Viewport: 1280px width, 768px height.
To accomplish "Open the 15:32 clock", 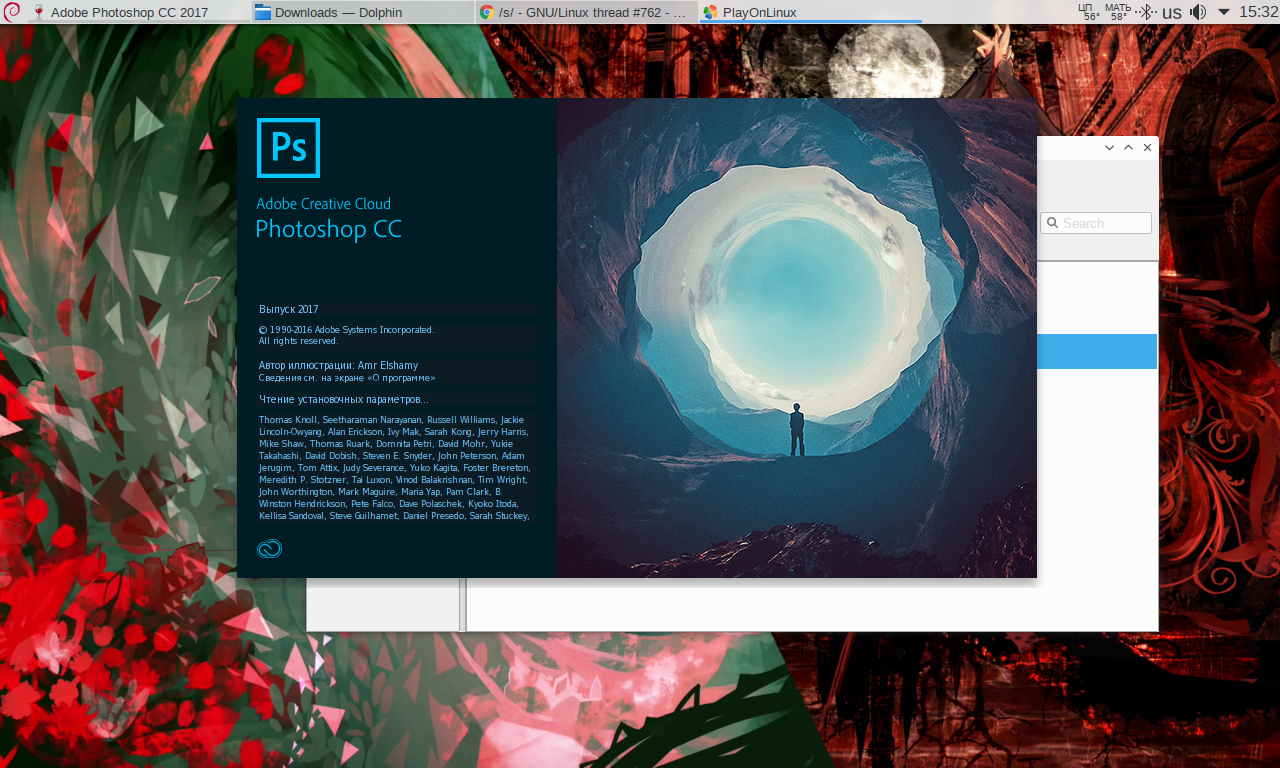I will [1258, 12].
